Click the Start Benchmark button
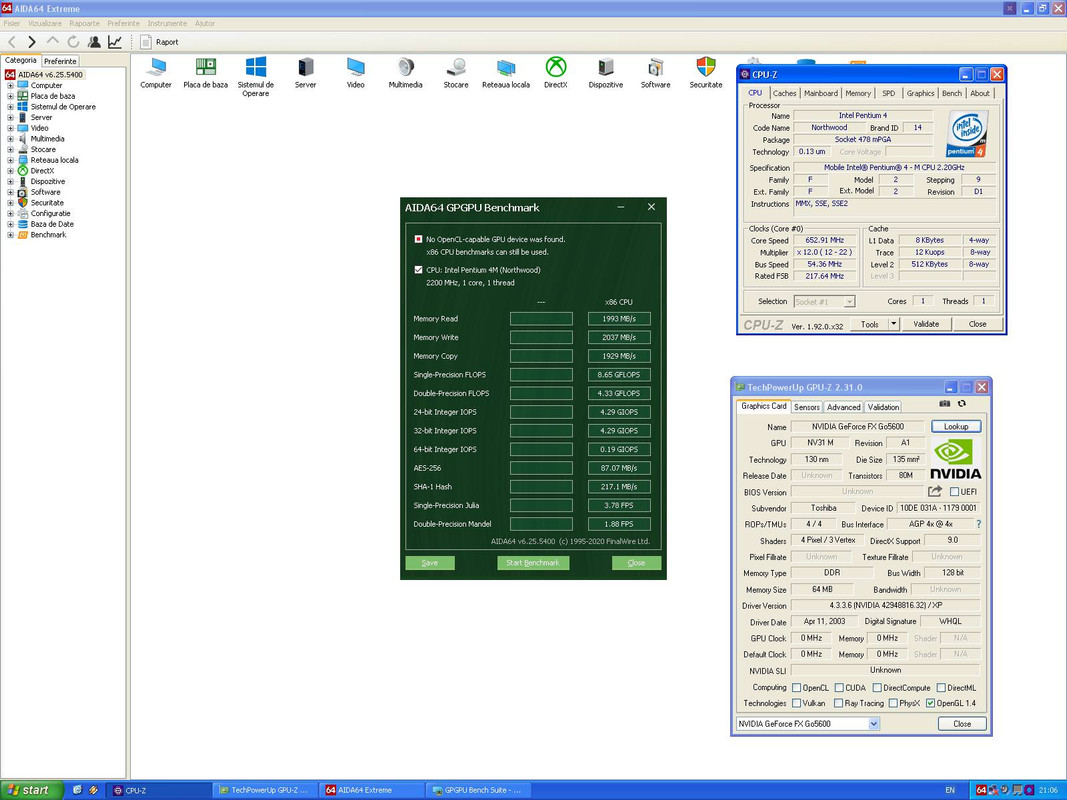1067x800 pixels. coord(533,563)
